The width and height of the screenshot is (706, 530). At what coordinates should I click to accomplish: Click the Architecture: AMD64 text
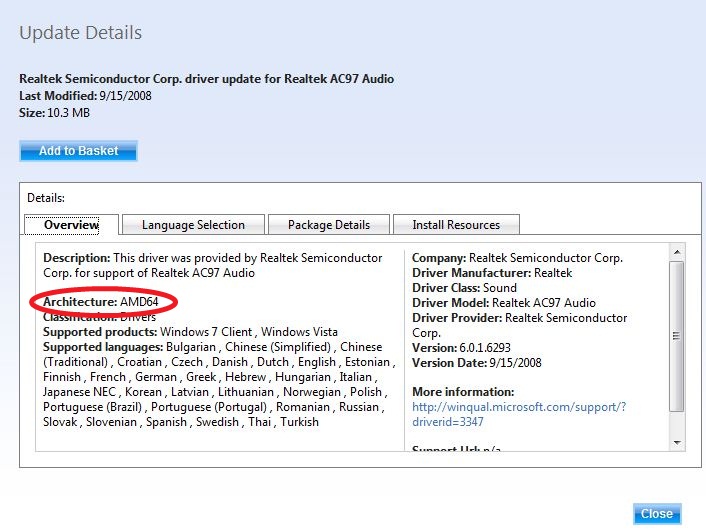pos(101,302)
